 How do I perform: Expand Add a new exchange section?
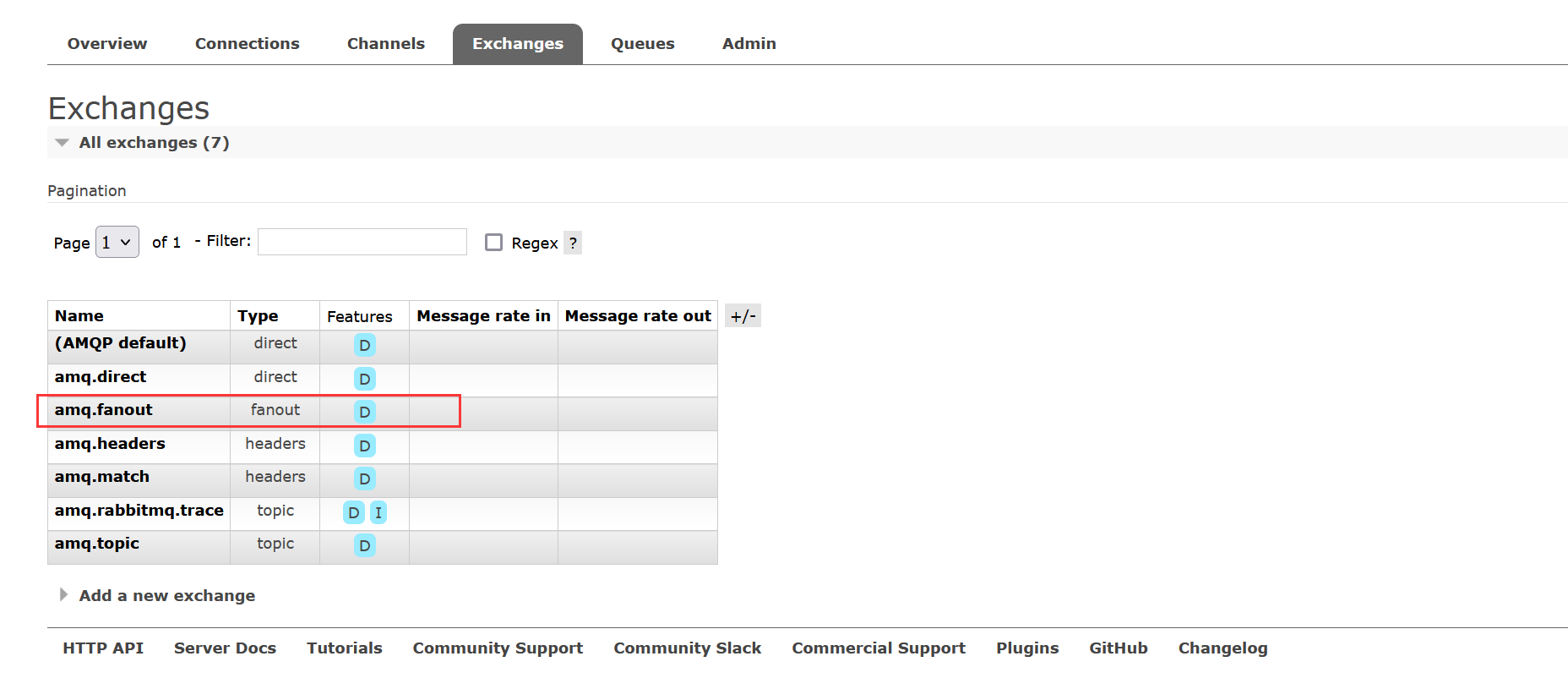coord(166,595)
